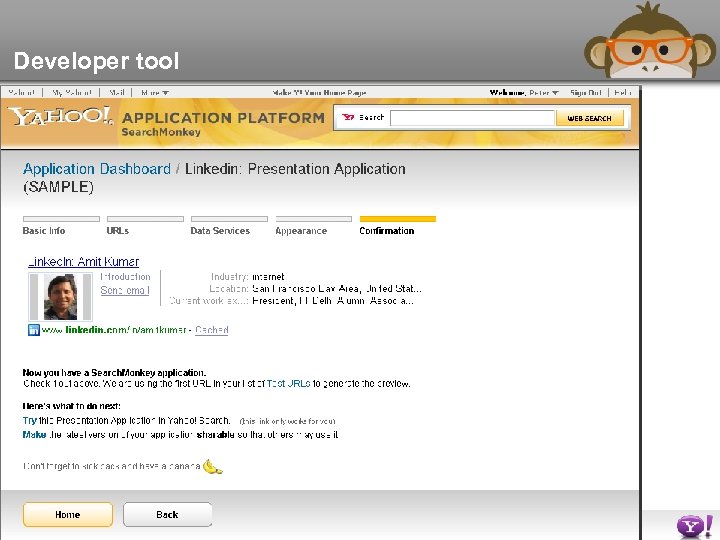720x540 pixels.
Task: Click the Yahoo! link in the top bar
Action: [x=22, y=93]
